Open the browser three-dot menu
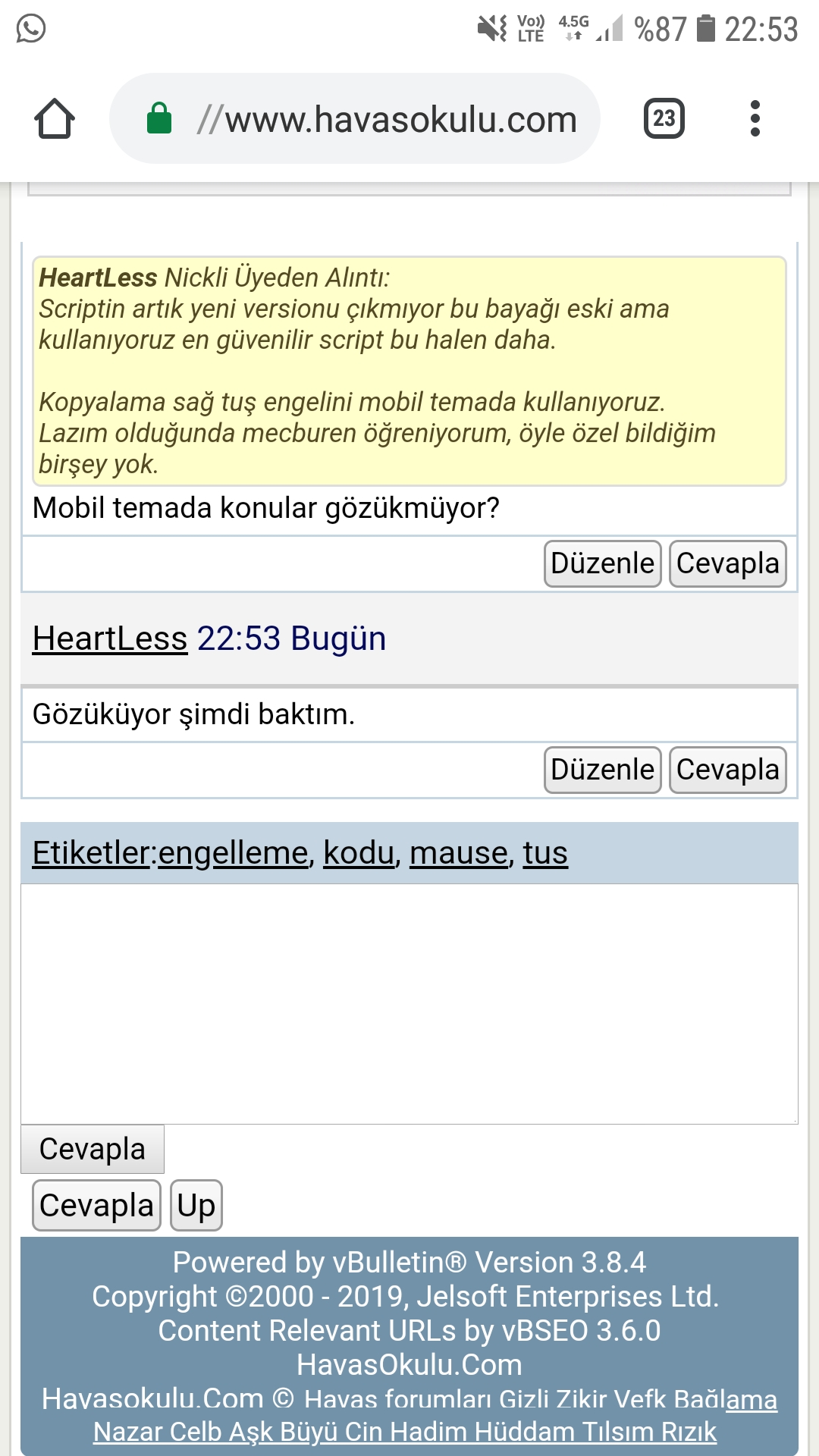The width and height of the screenshot is (819, 1456). pyautogui.click(x=755, y=118)
